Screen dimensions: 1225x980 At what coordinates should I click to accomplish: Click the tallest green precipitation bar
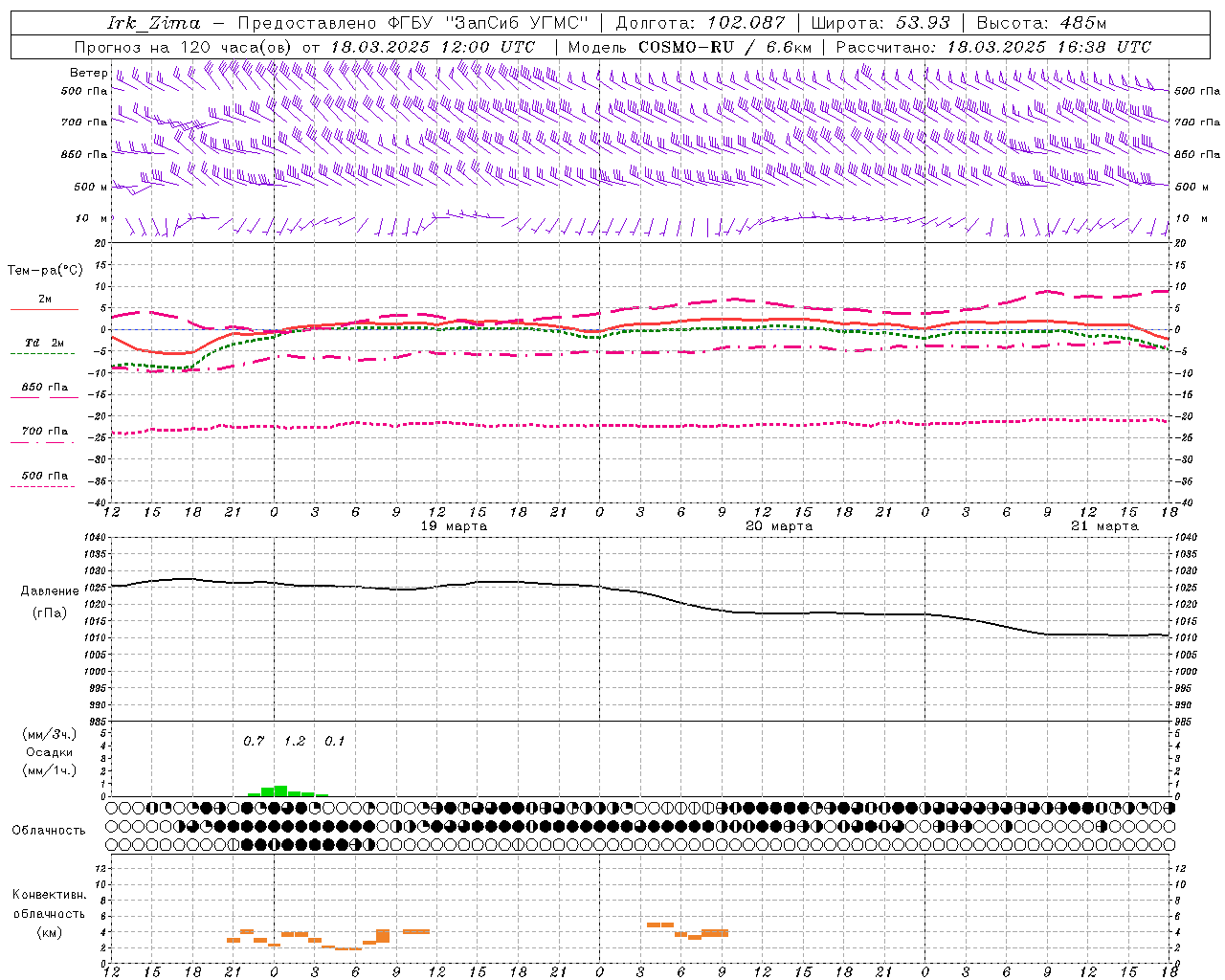coord(280,791)
